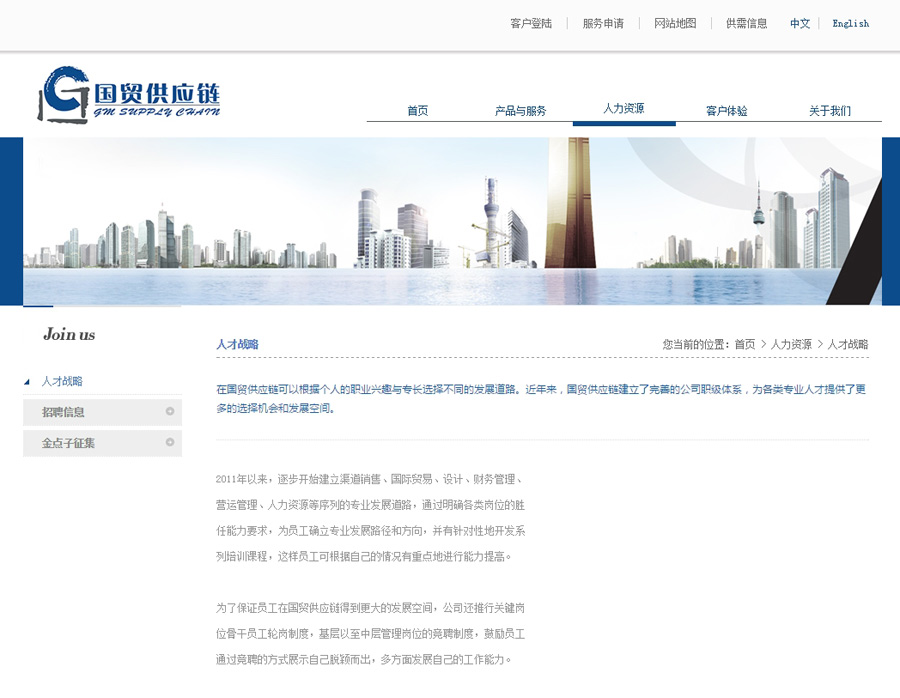This screenshot has height=698, width=900.
Task: Open 服务申请 link
Action: pos(603,24)
